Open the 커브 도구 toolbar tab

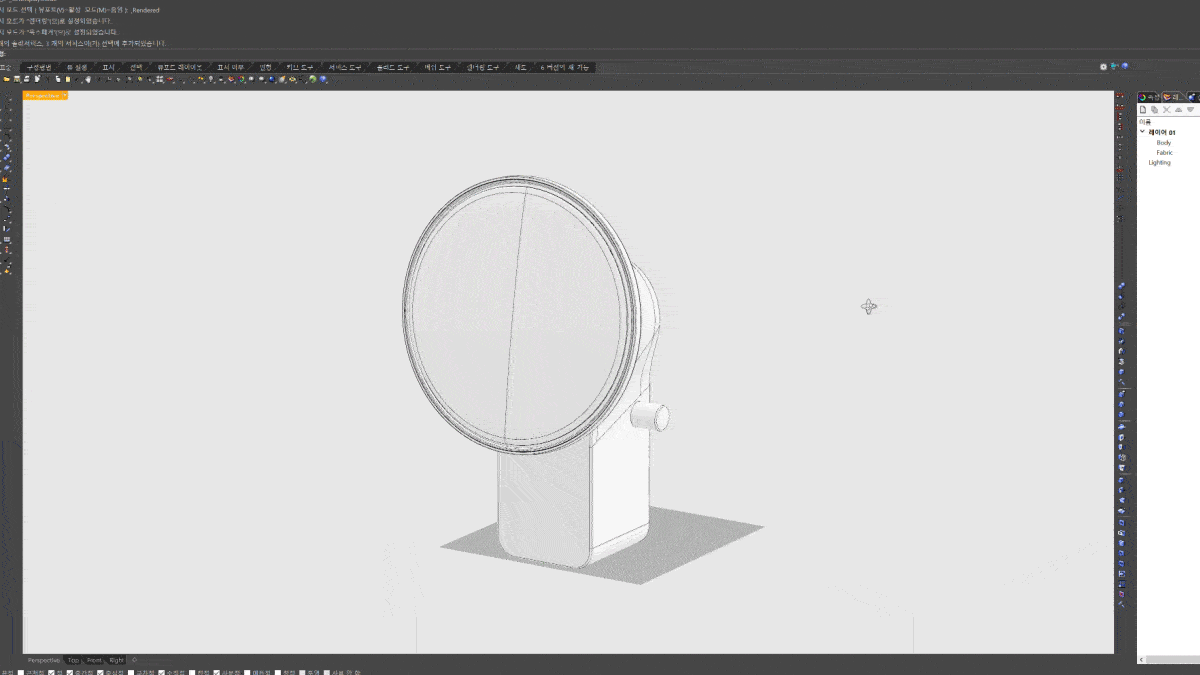(x=299, y=67)
